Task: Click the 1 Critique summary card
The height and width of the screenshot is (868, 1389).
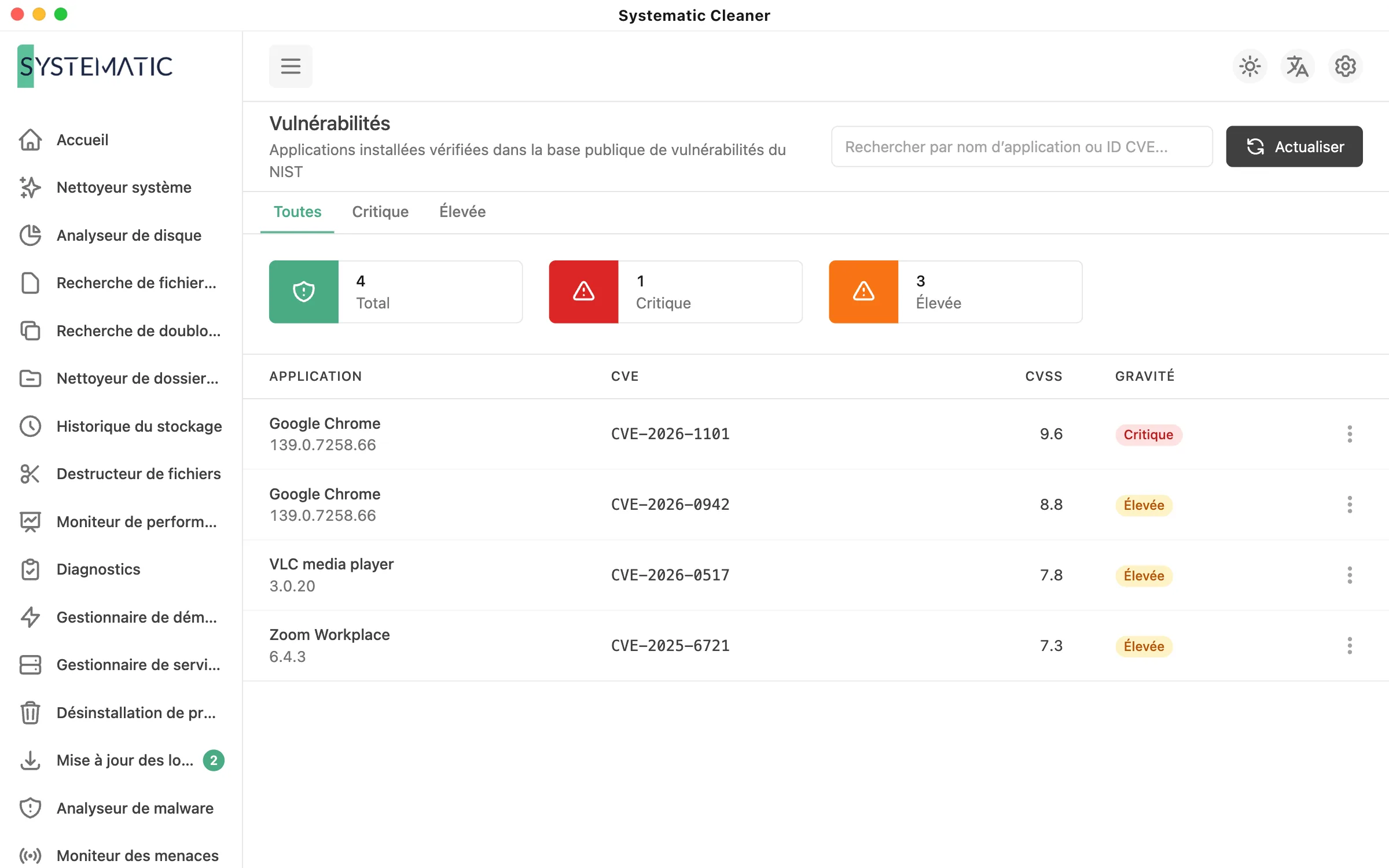Action: click(675, 292)
